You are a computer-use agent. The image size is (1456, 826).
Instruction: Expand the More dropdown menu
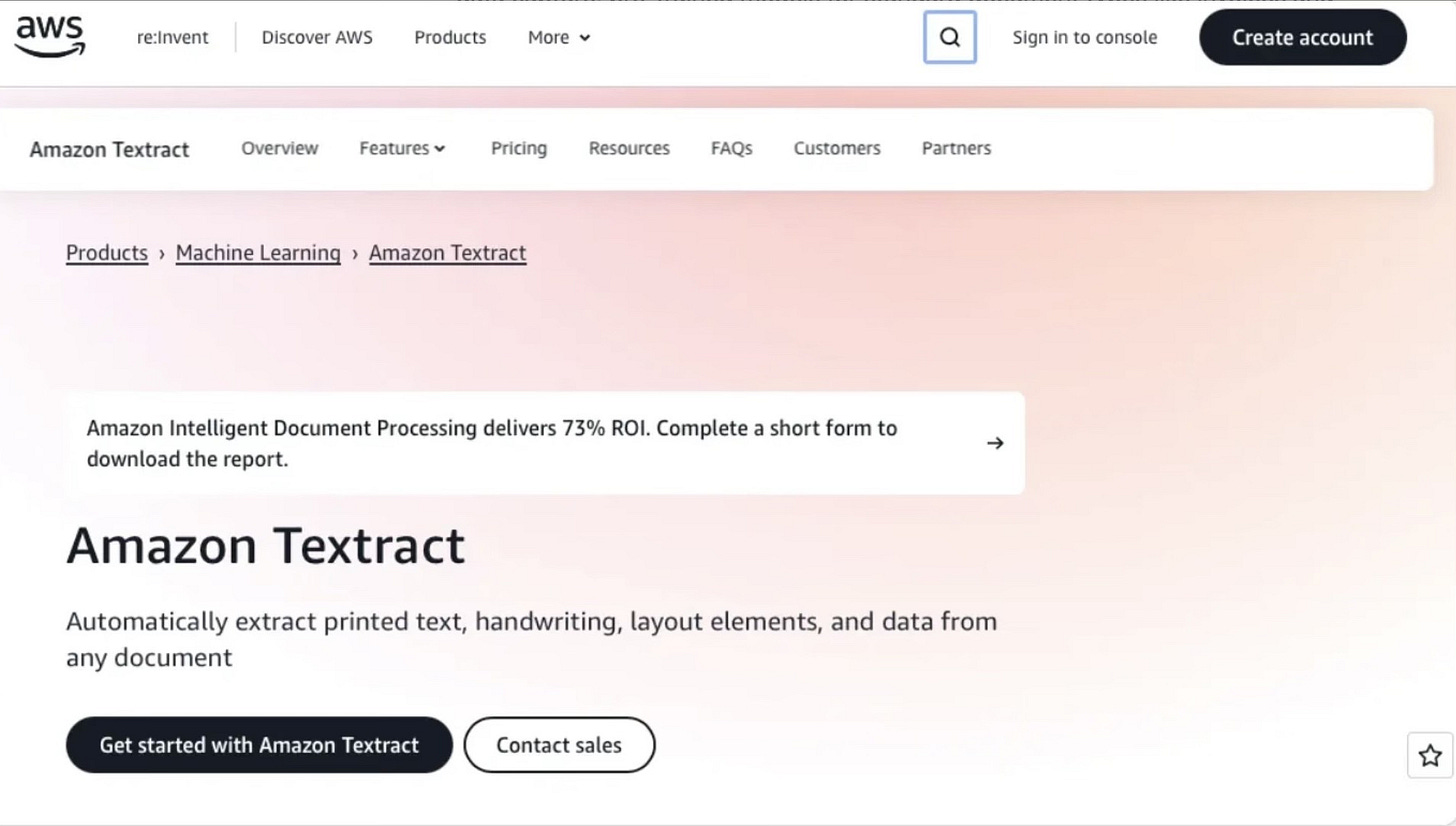(x=559, y=38)
